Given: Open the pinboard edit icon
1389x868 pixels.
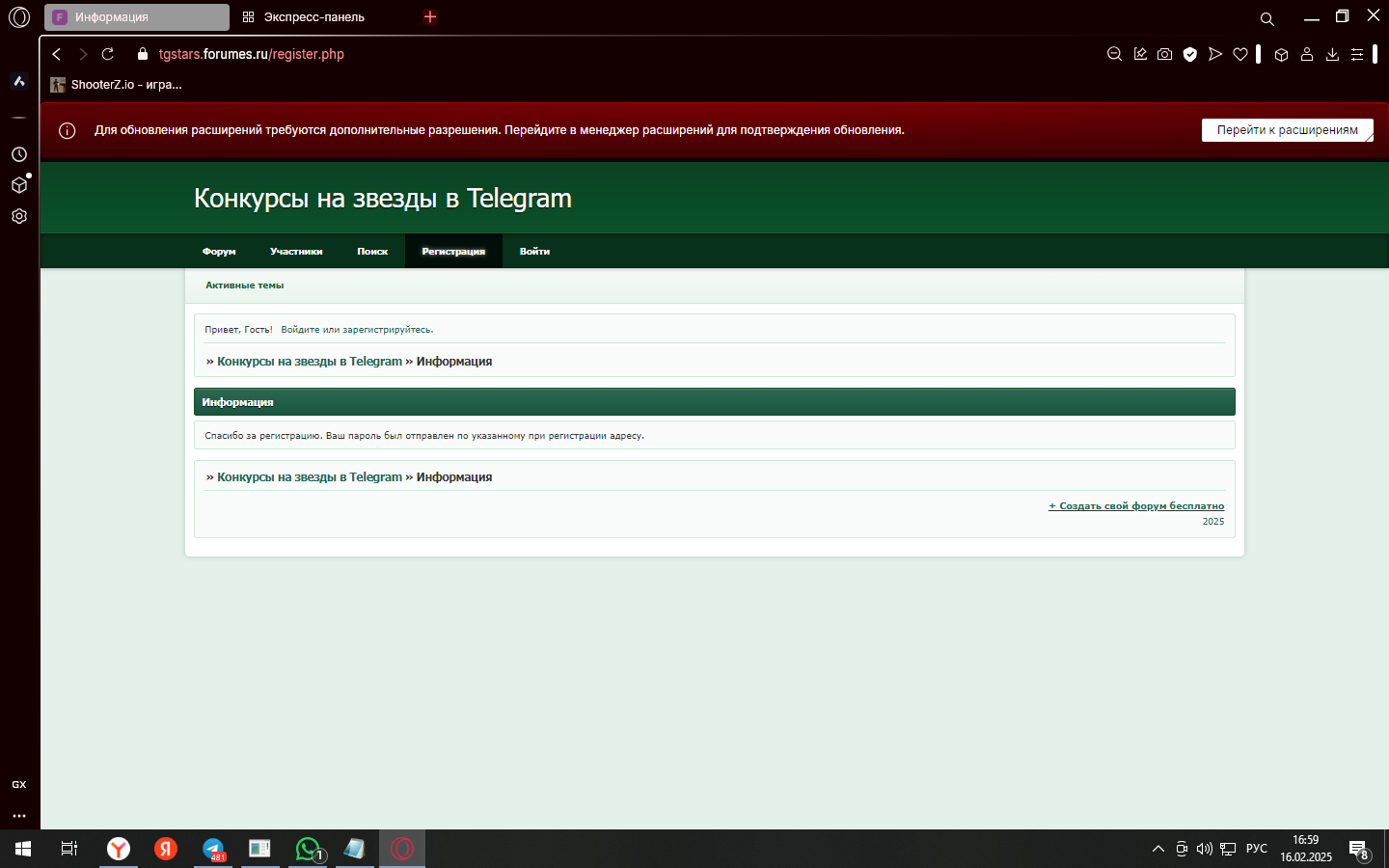Looking at the screenshot, I should (1140, 54).
